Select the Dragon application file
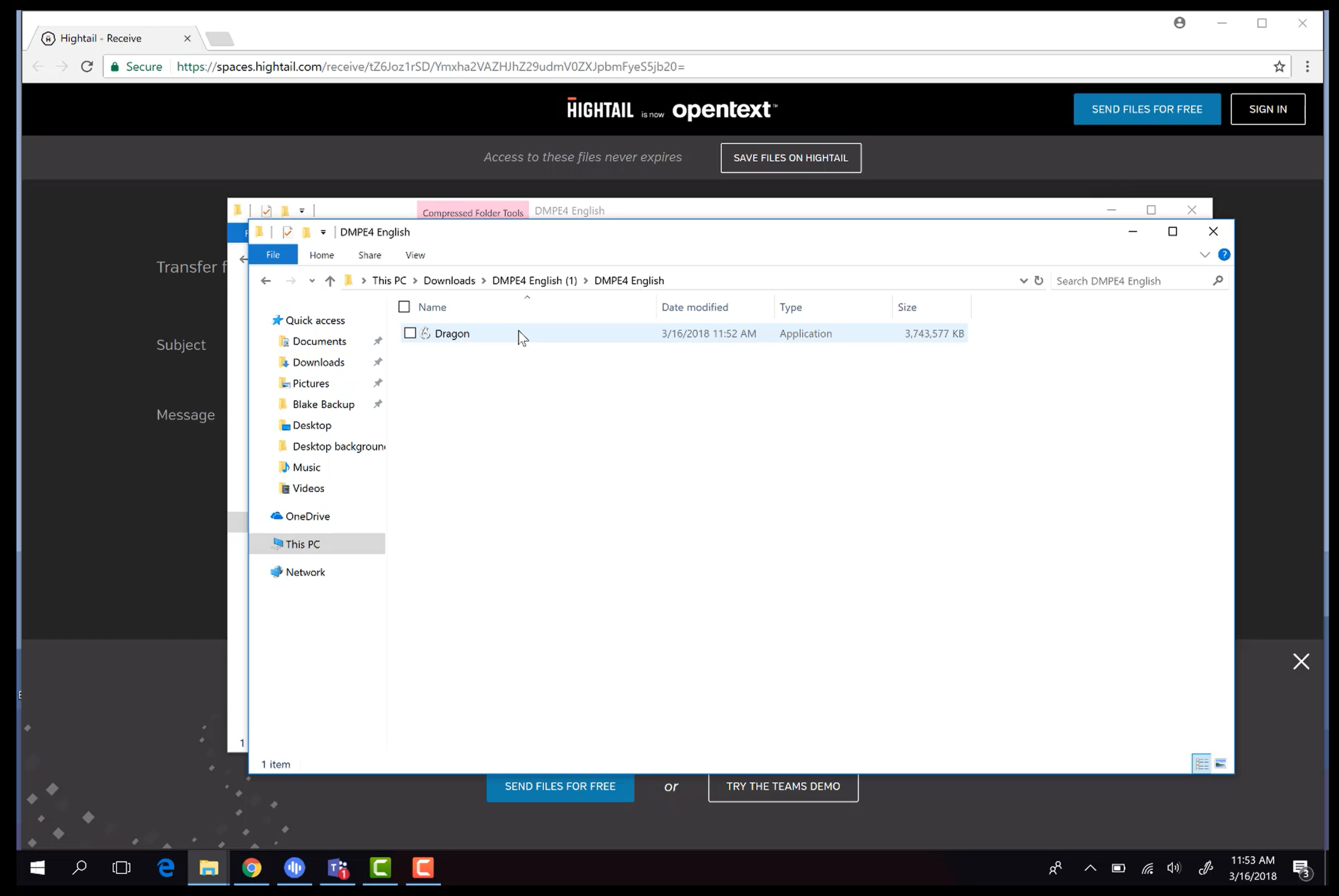Image resolution: width=1339 pixels, height=896 pixels. point(683,333)
